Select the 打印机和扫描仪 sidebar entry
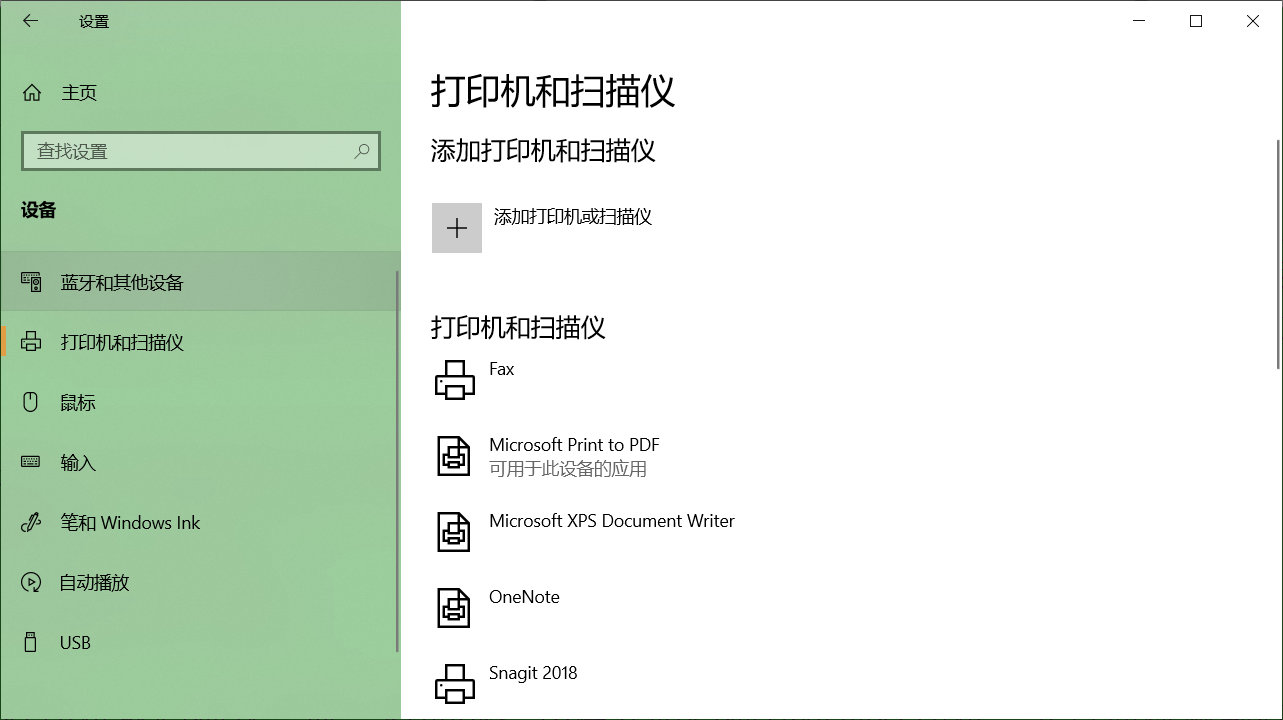The width and height of the screenshot is (1283, 720). click(x=124, y=342)
